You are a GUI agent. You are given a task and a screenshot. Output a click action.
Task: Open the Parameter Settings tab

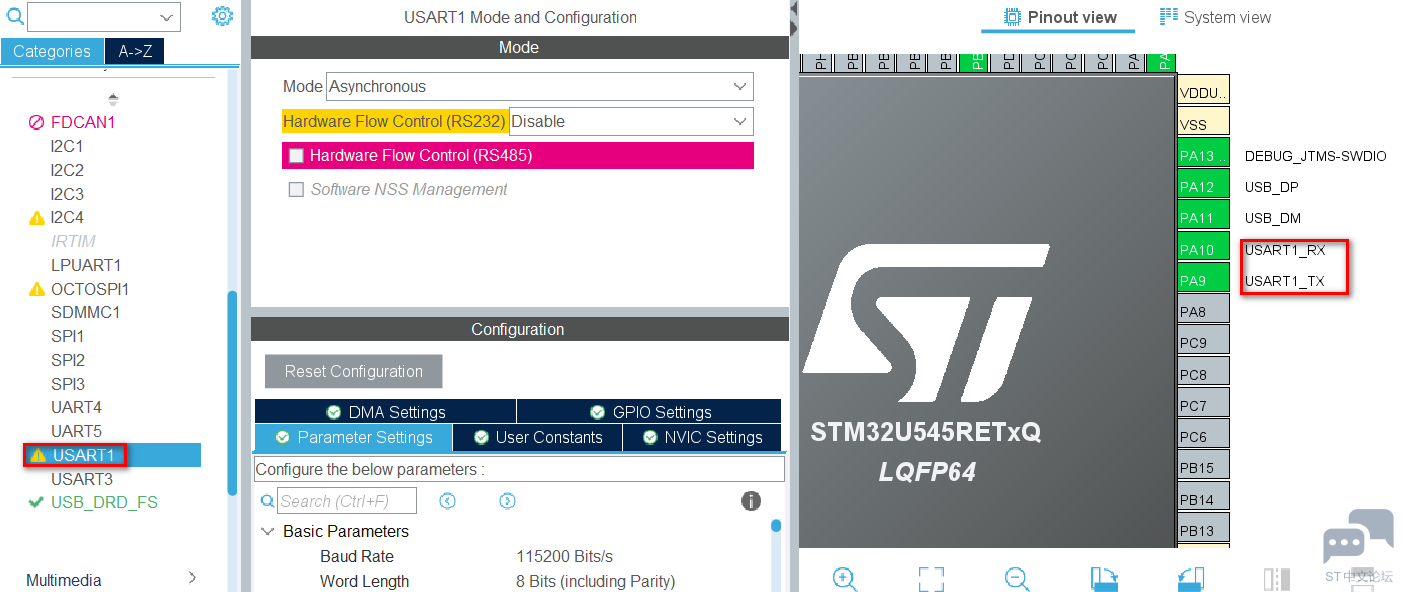tap(353, 438)
